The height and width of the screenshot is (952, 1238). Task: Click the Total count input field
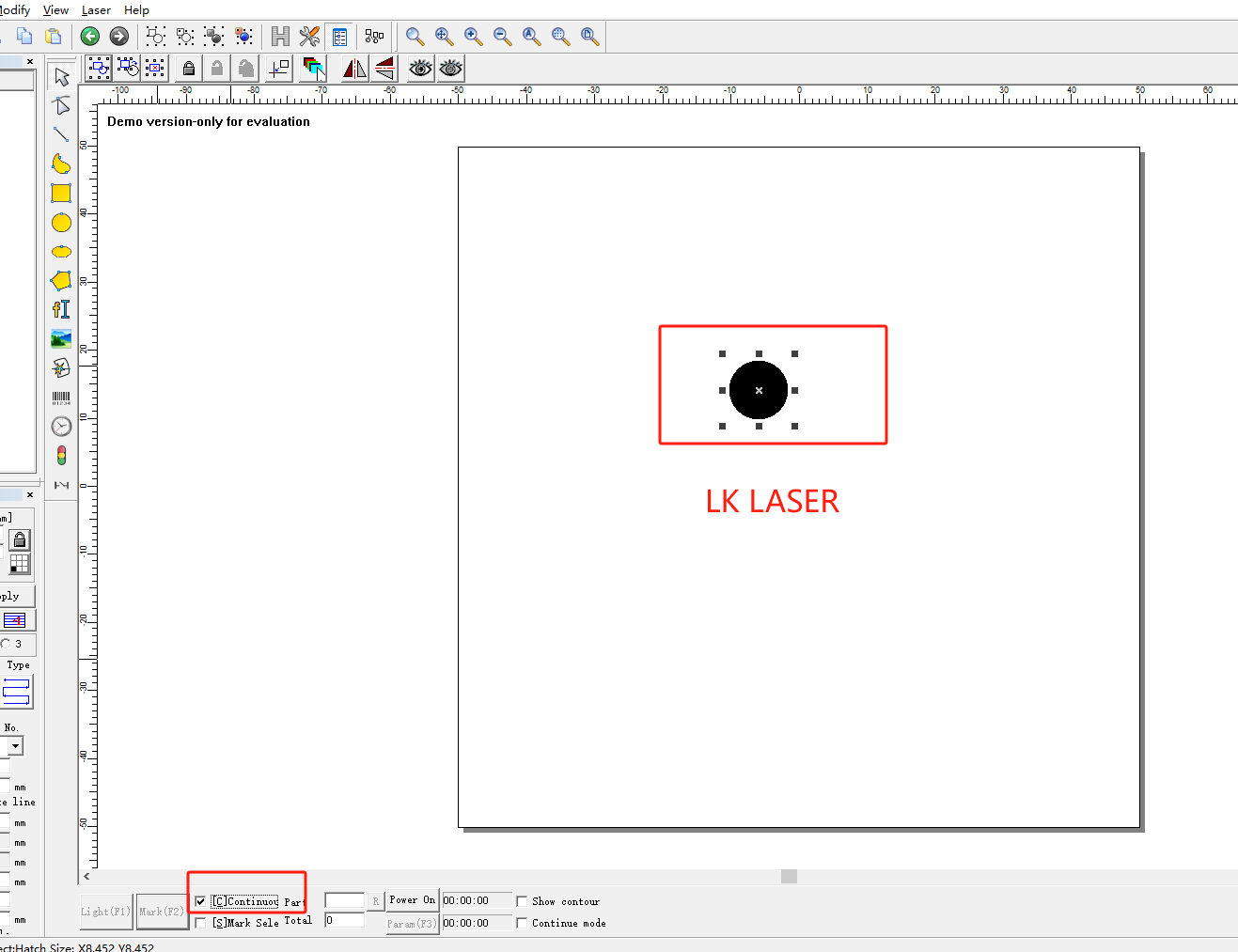[x=344, y=921]
